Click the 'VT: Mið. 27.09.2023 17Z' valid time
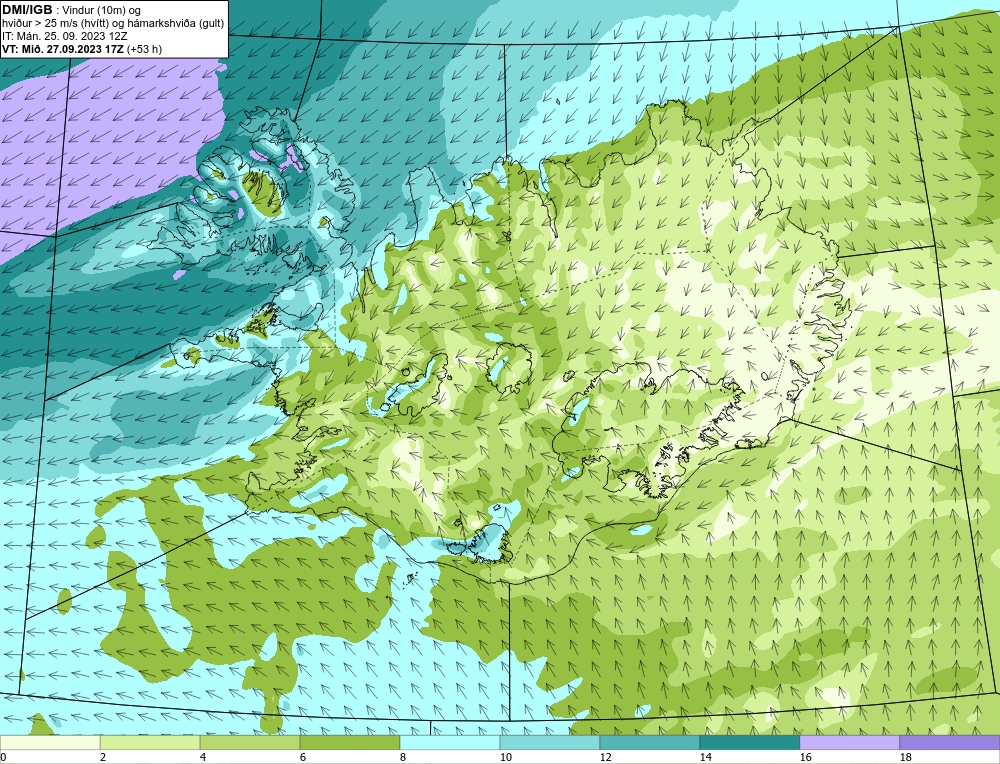The image size is (1000, 764). pos(63,49)
